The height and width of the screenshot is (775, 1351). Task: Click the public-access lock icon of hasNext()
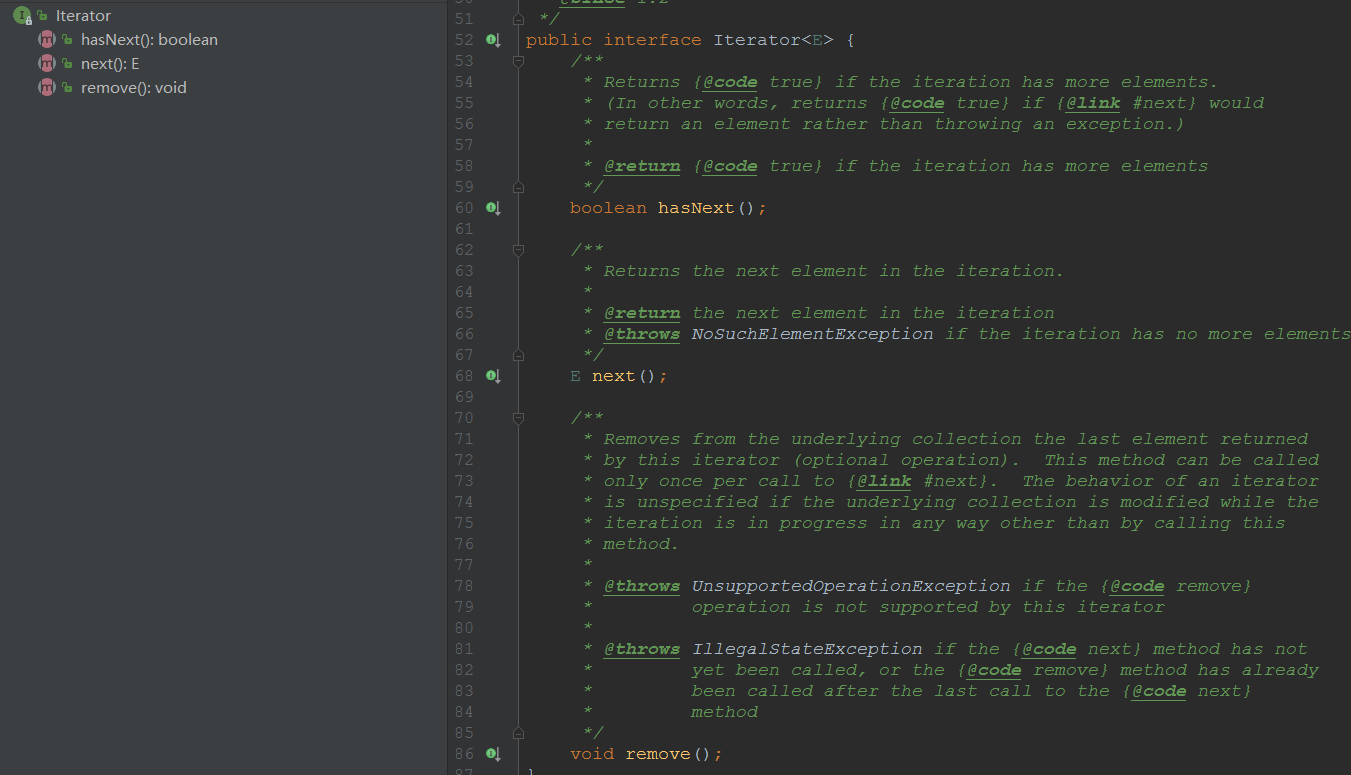tap(67, 41)
